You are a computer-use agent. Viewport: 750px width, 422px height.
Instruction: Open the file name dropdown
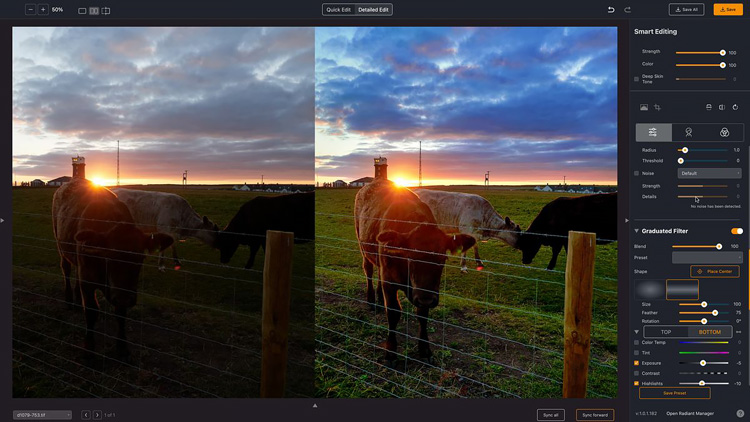point(43,415)
